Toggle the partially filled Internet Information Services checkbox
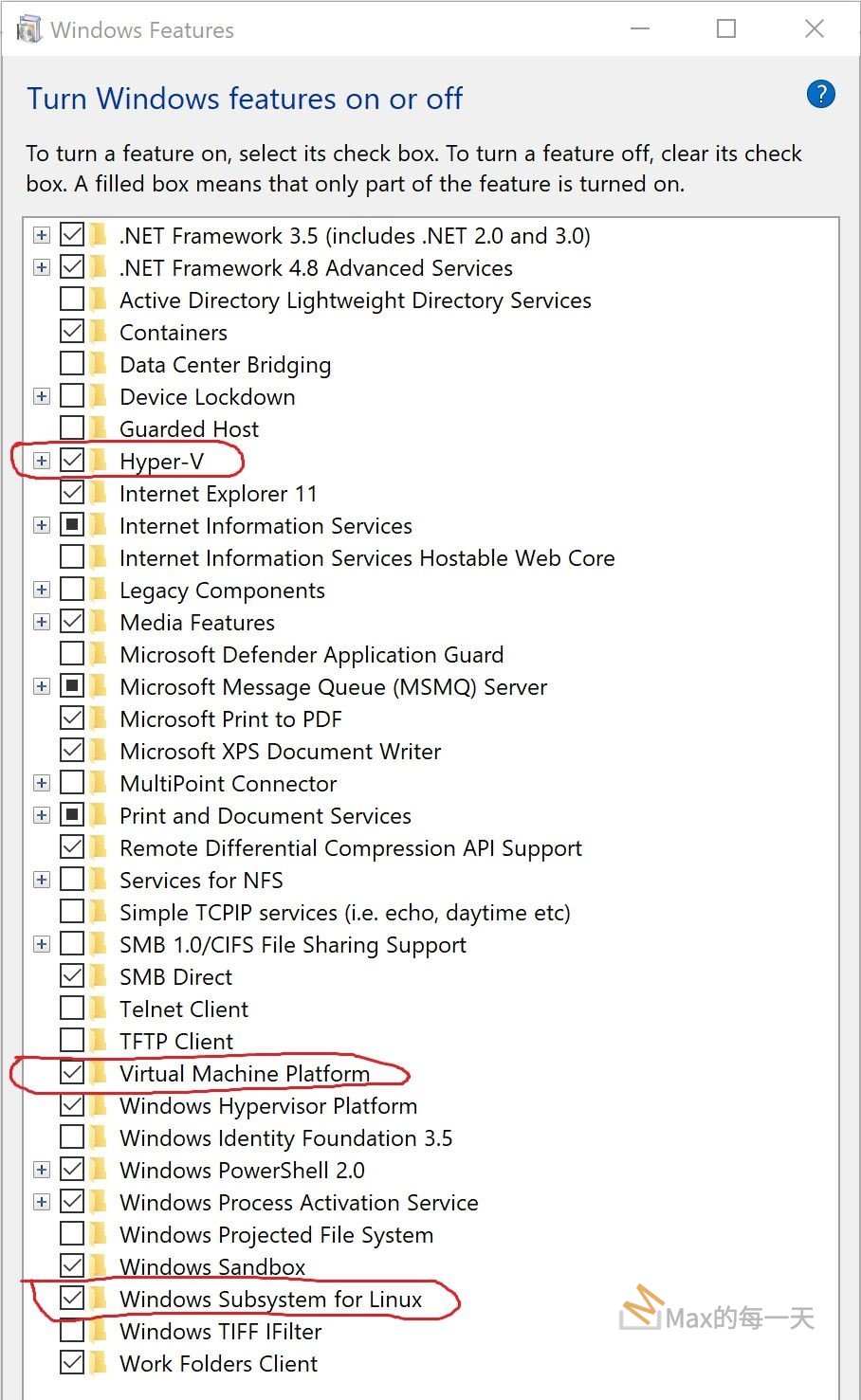861x1400 pixels. coord(73,524)
